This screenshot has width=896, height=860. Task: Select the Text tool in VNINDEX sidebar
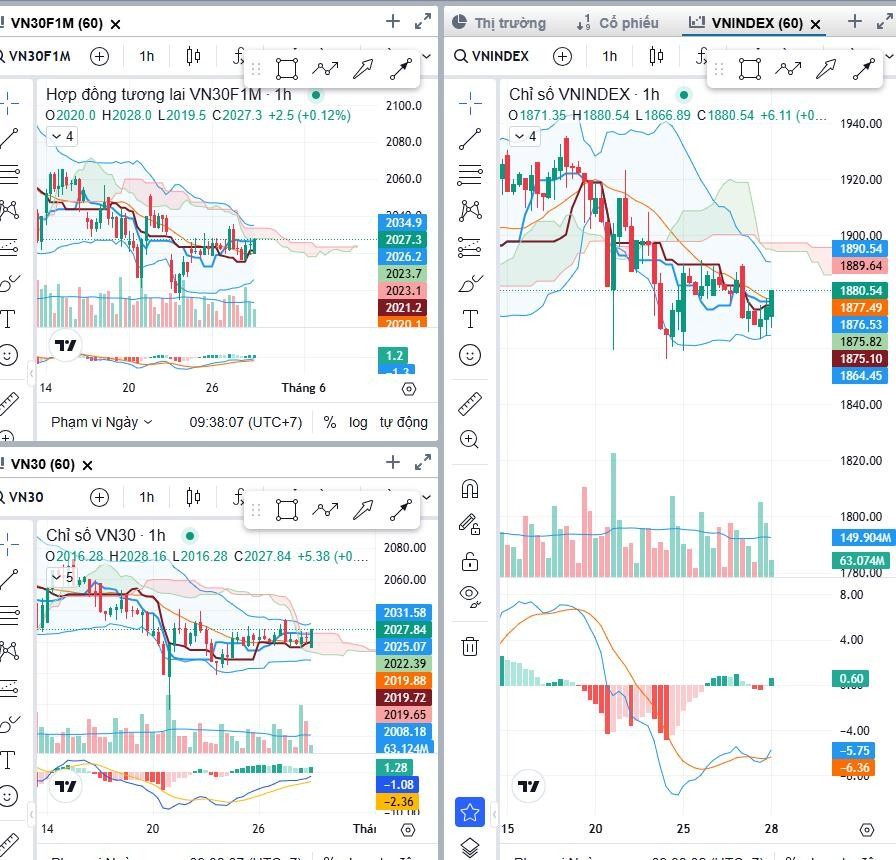click(470, 319)
